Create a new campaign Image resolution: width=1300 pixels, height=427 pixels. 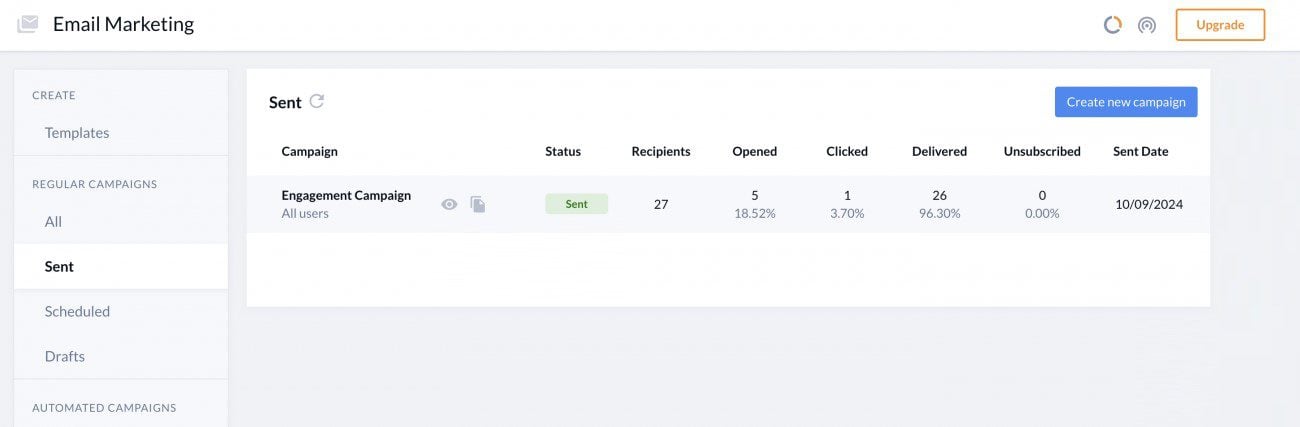tap(1125, 102)
